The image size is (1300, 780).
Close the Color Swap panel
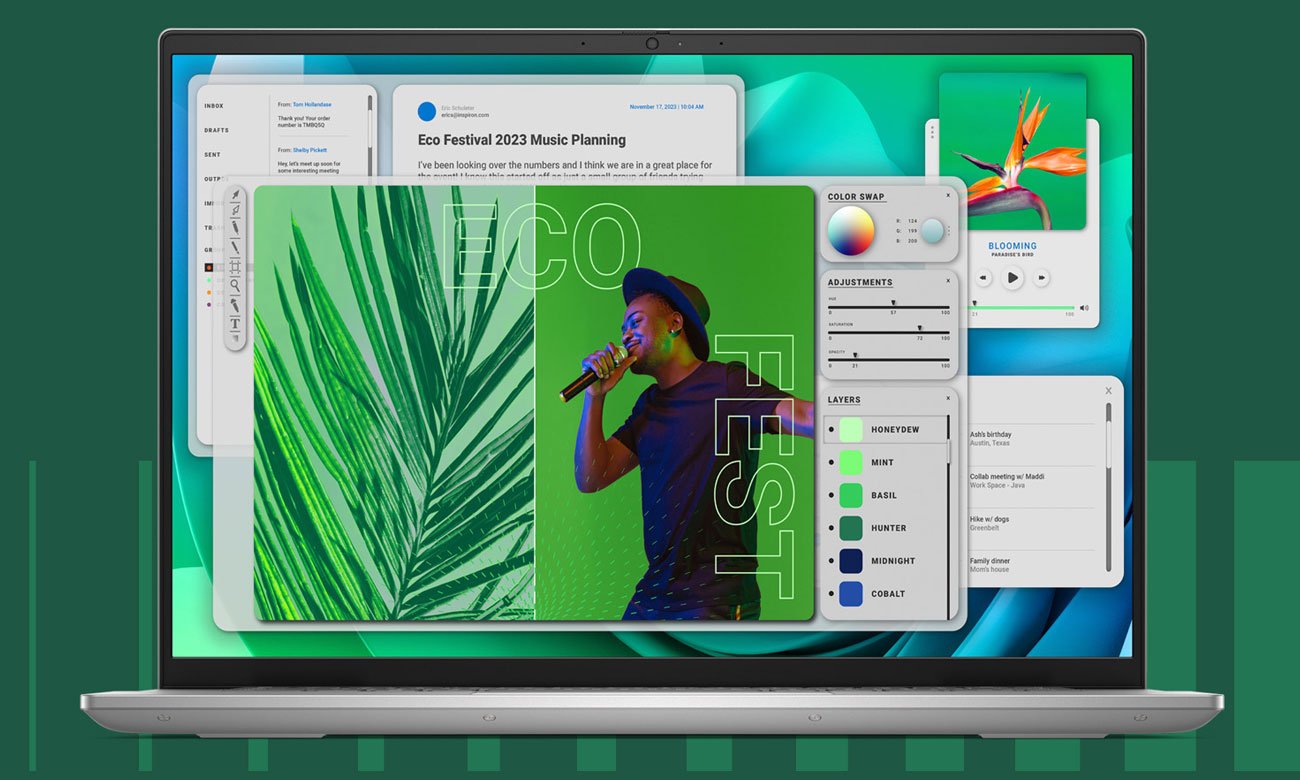[948, 196]
